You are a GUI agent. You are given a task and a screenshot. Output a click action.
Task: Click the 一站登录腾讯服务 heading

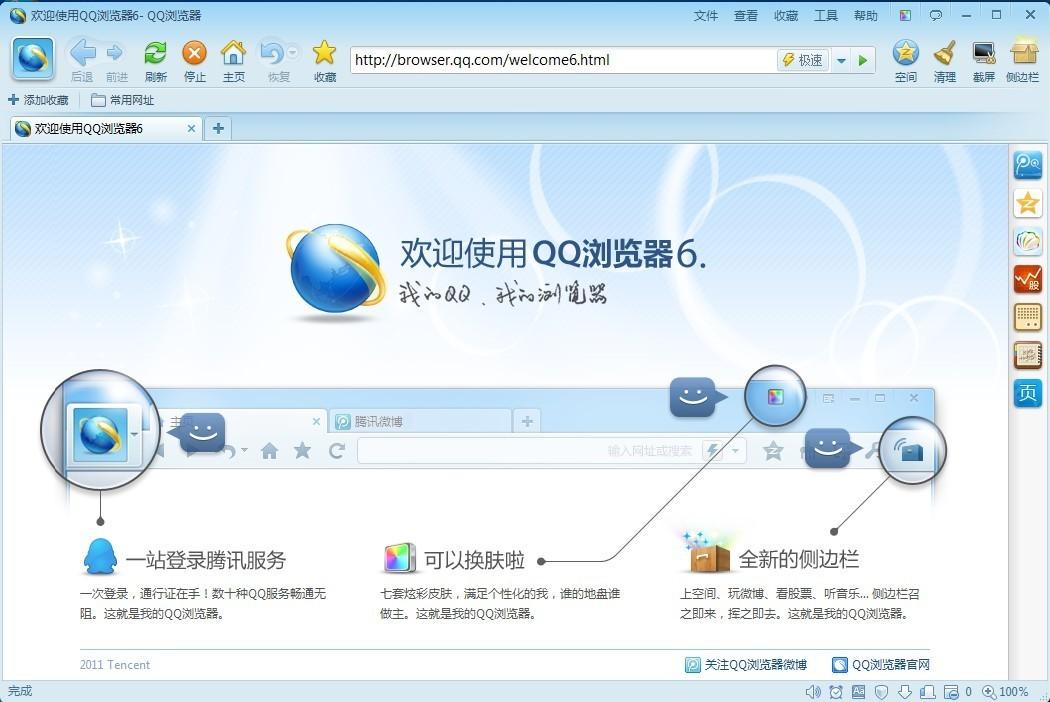coord(206,559)
